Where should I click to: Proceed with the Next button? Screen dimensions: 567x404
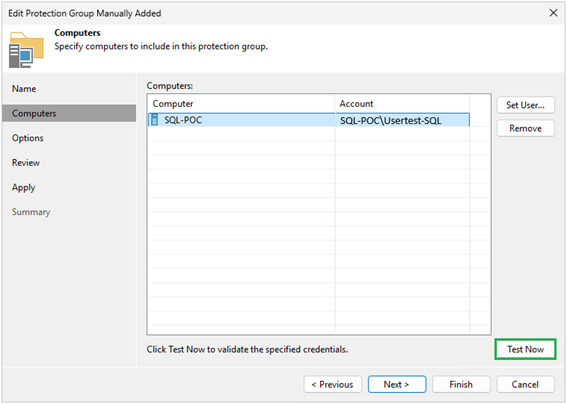point(397,384)
